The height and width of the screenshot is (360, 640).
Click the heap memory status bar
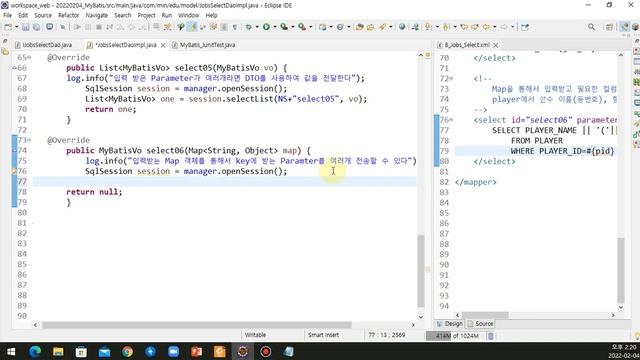click(455, 336)
